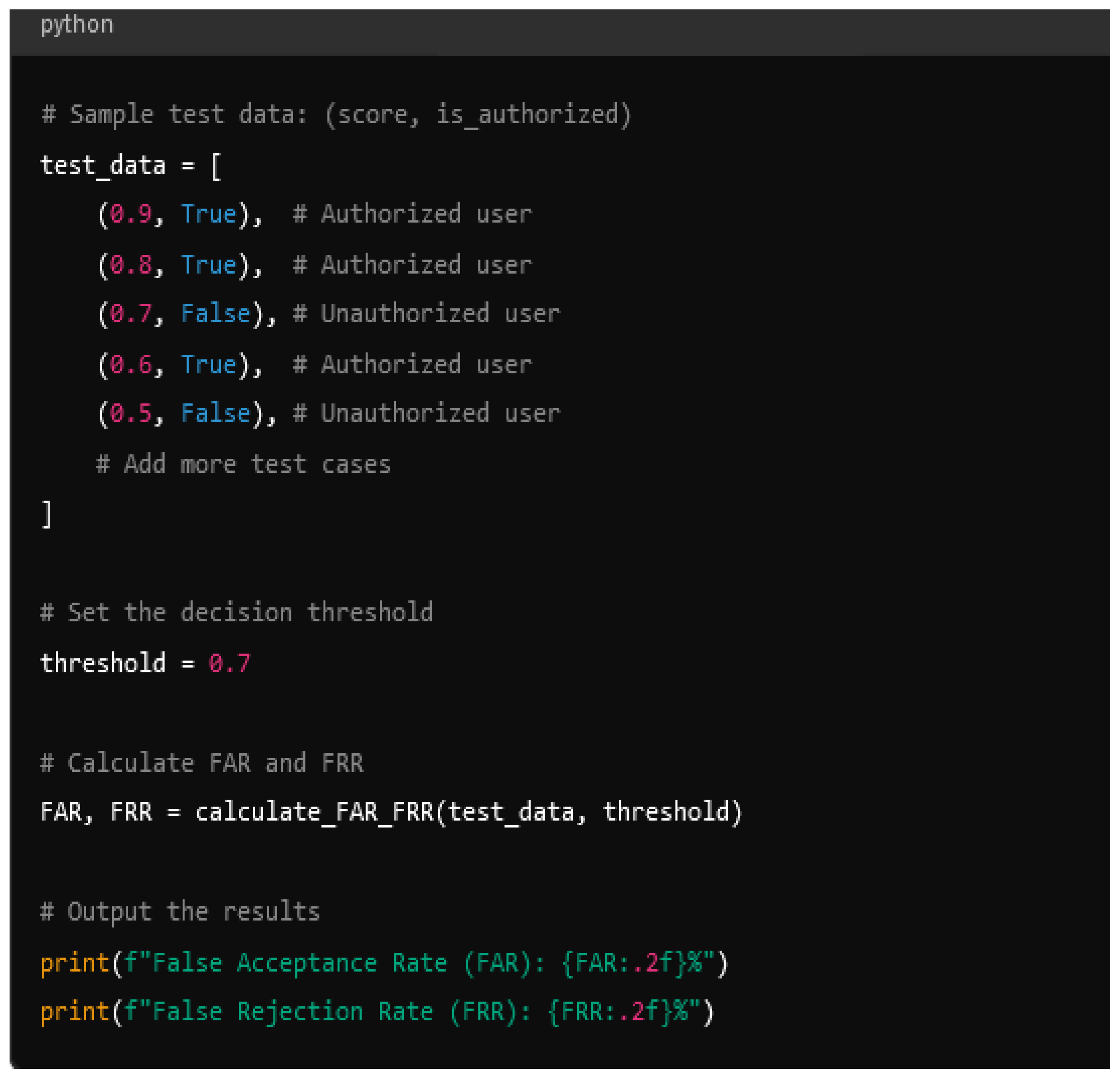This screenshot has height=1079, width=1120.
Task: Click the sample test data comment line
Action: (336, 114)
